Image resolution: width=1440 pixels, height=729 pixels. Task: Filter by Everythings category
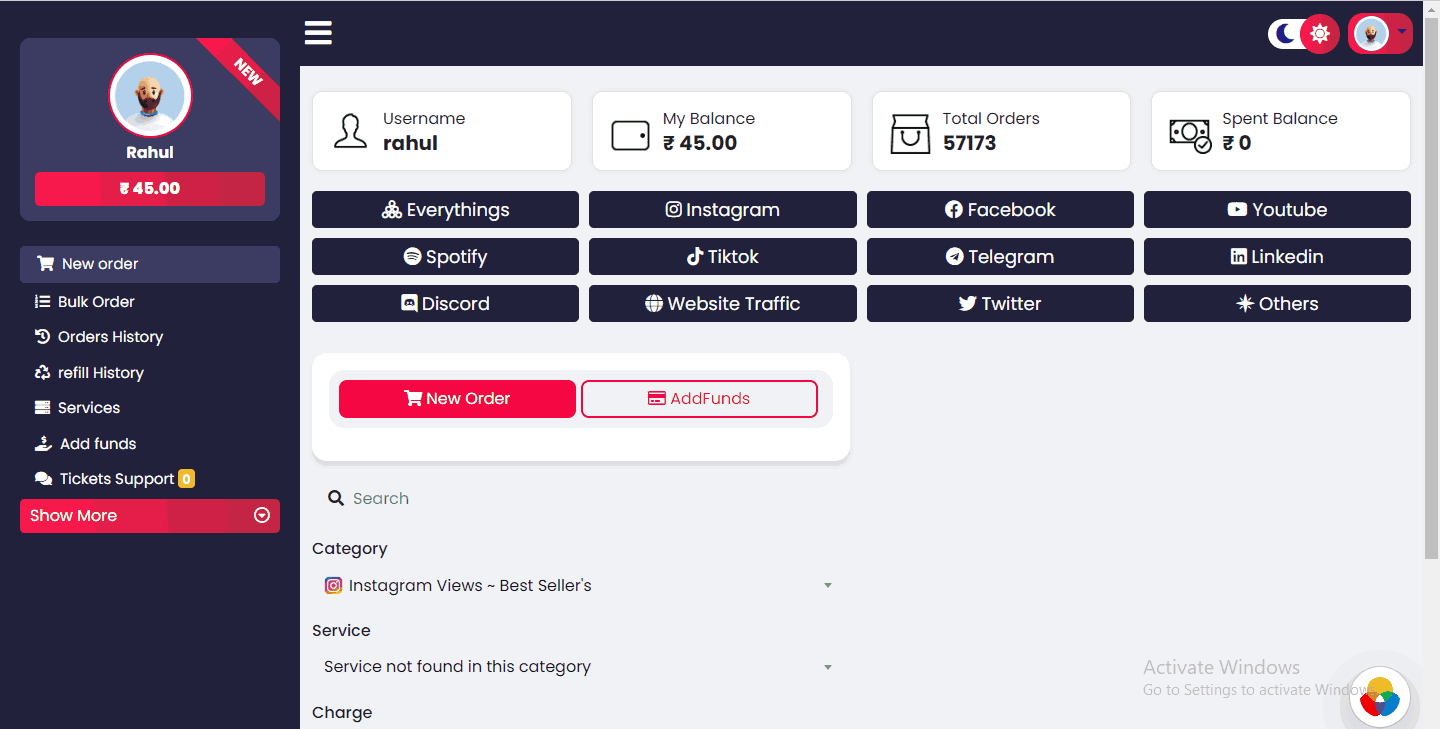pyautogui.click(x=445, y=210)
